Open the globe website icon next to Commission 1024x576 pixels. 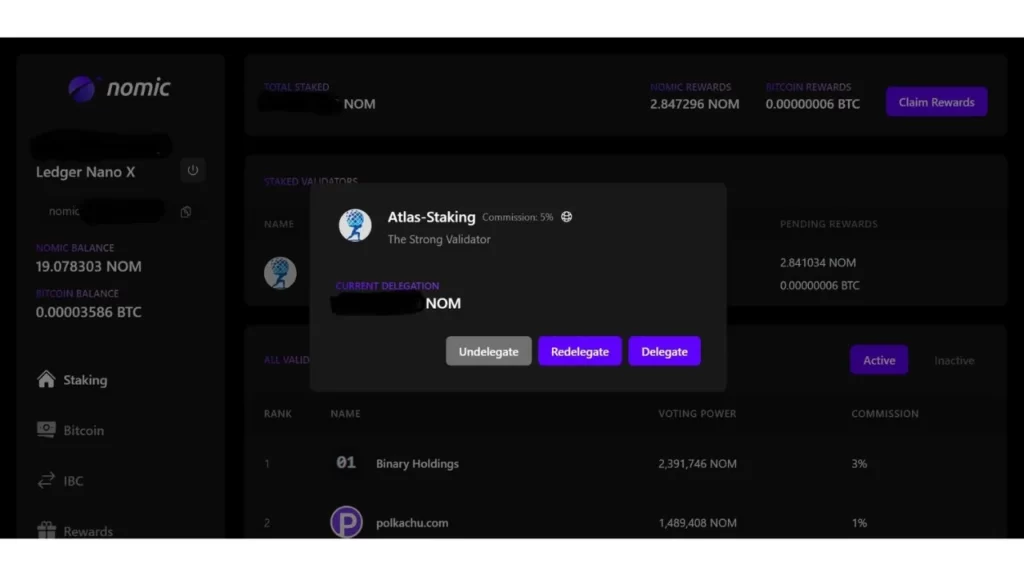566,217
